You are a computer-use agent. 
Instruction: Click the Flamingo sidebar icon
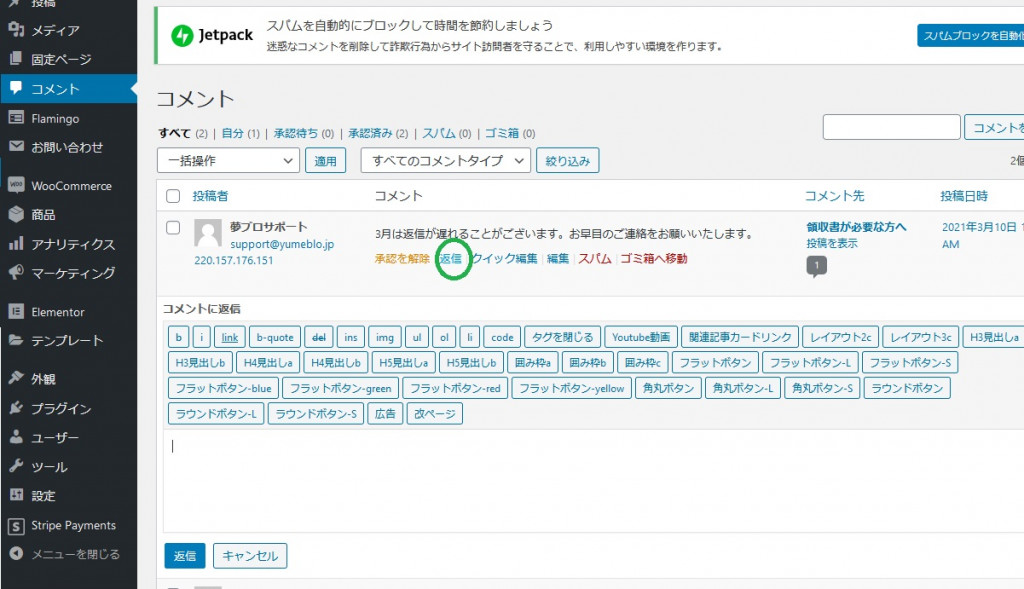point(16,118)
